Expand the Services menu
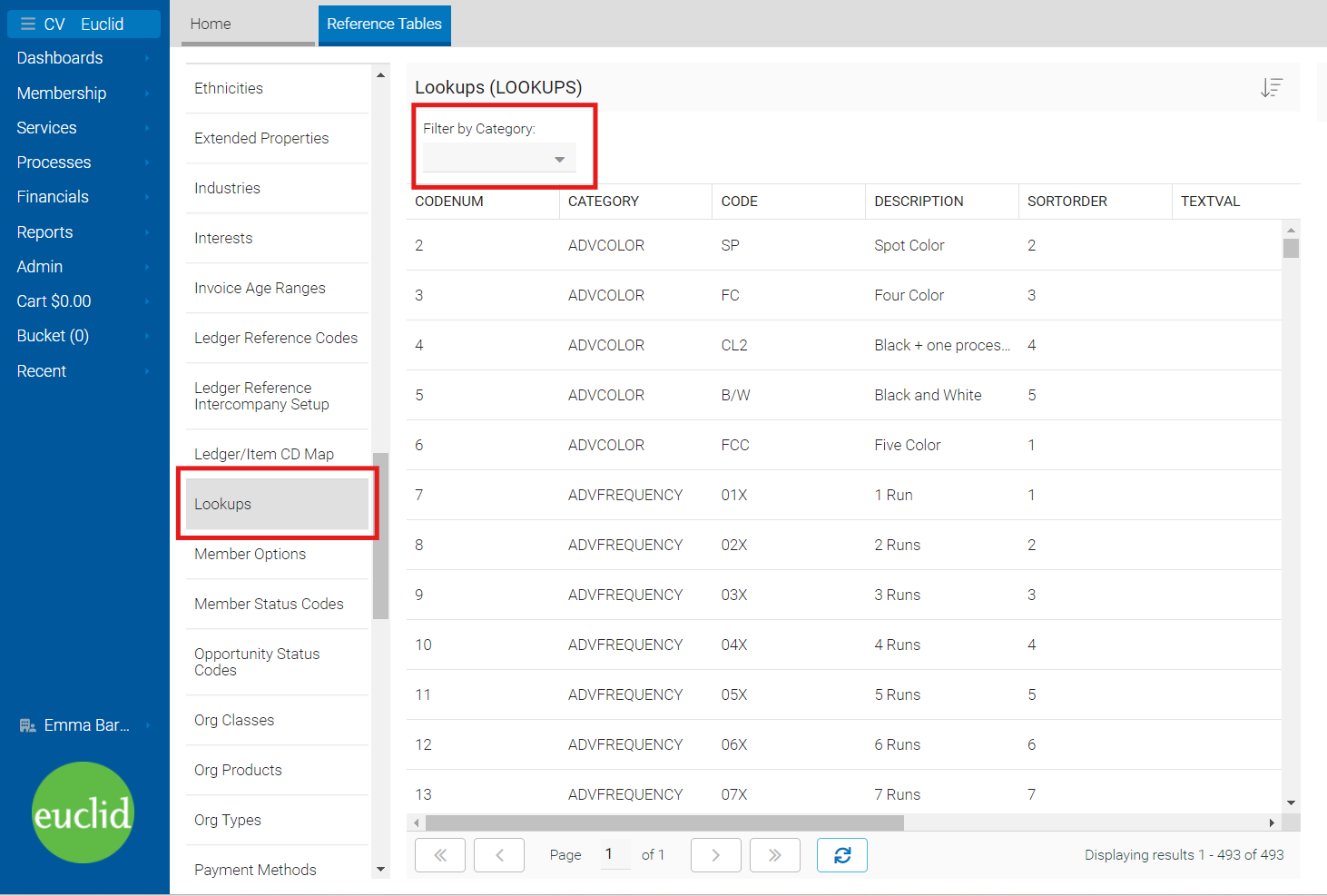 tap(84, 128)
